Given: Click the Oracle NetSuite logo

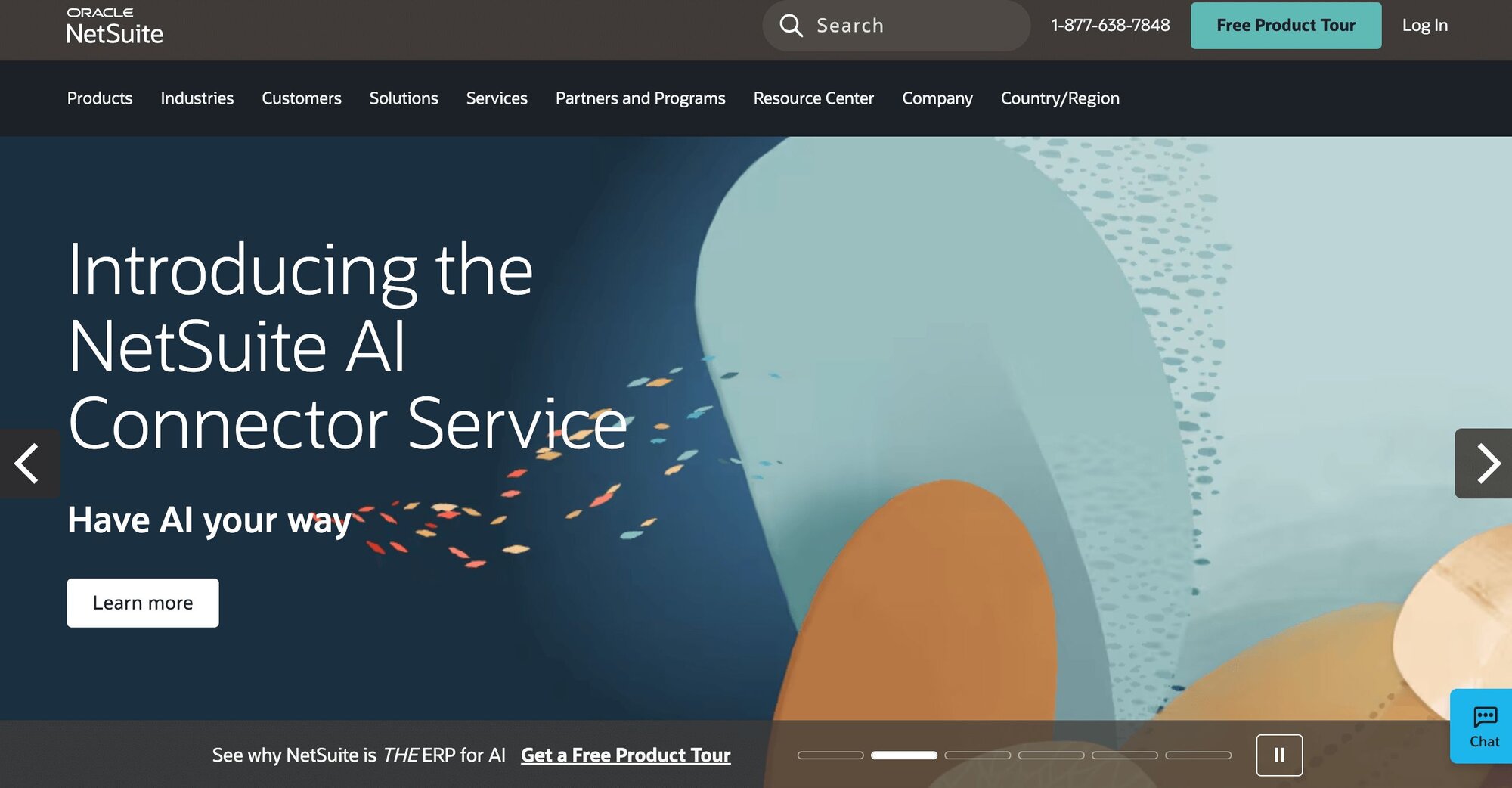Looking at the screenshot, I should click(115, 26).
